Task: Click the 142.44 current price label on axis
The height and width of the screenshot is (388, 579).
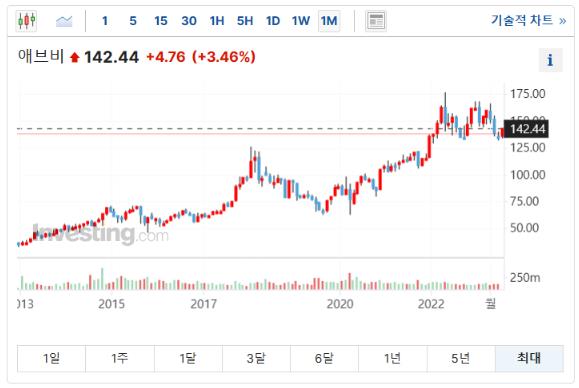Action: tap(527, 129)
